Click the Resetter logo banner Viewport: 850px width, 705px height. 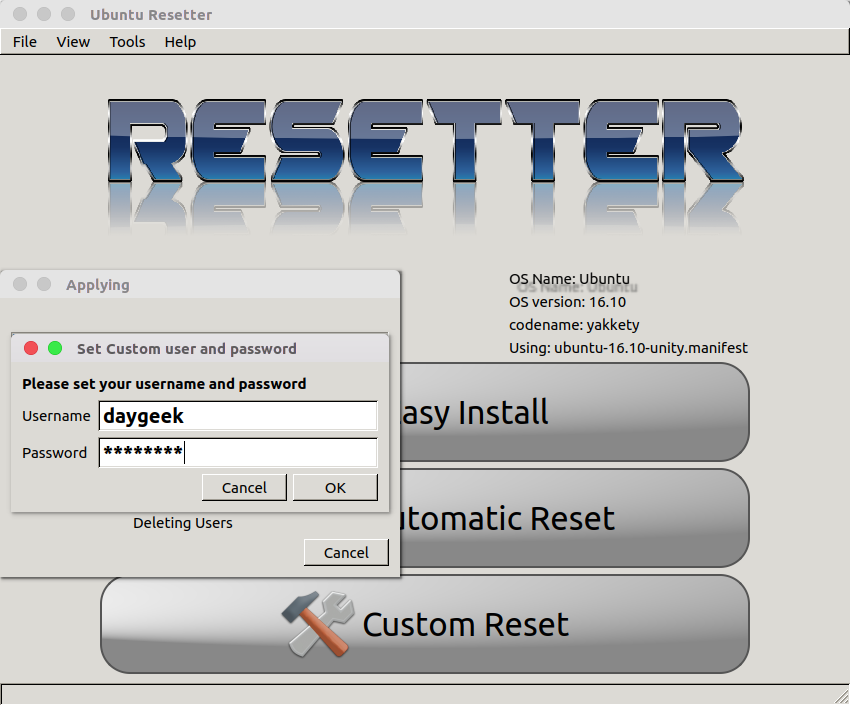(x=426, y=165)
